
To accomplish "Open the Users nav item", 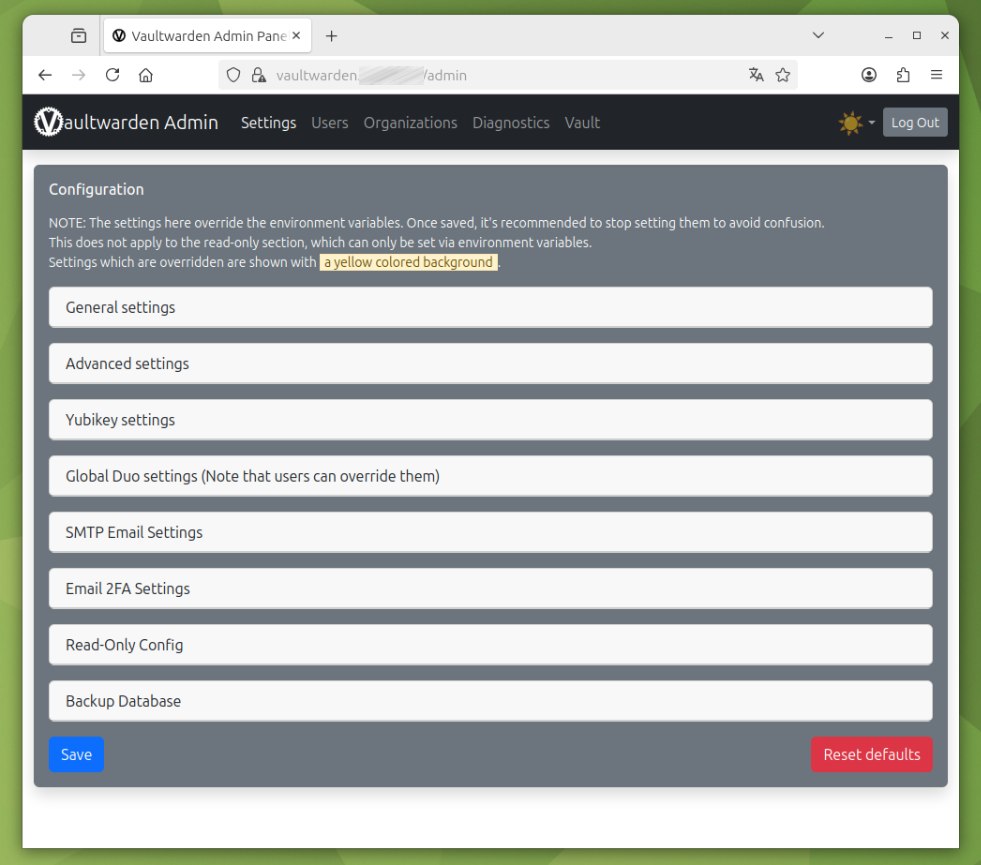I will click(x=330, y=123).
